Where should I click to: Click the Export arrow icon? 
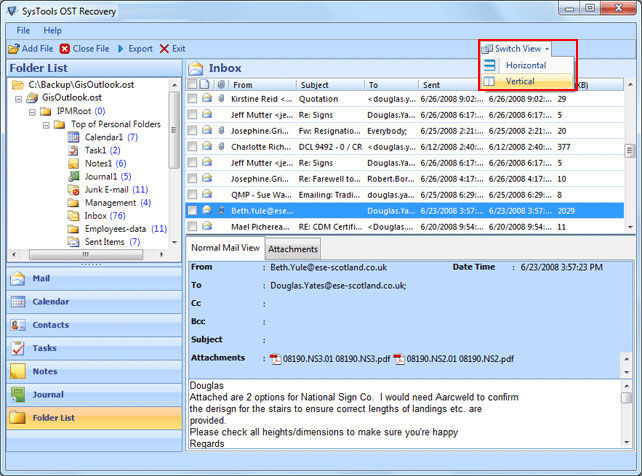tap(121, 48)
